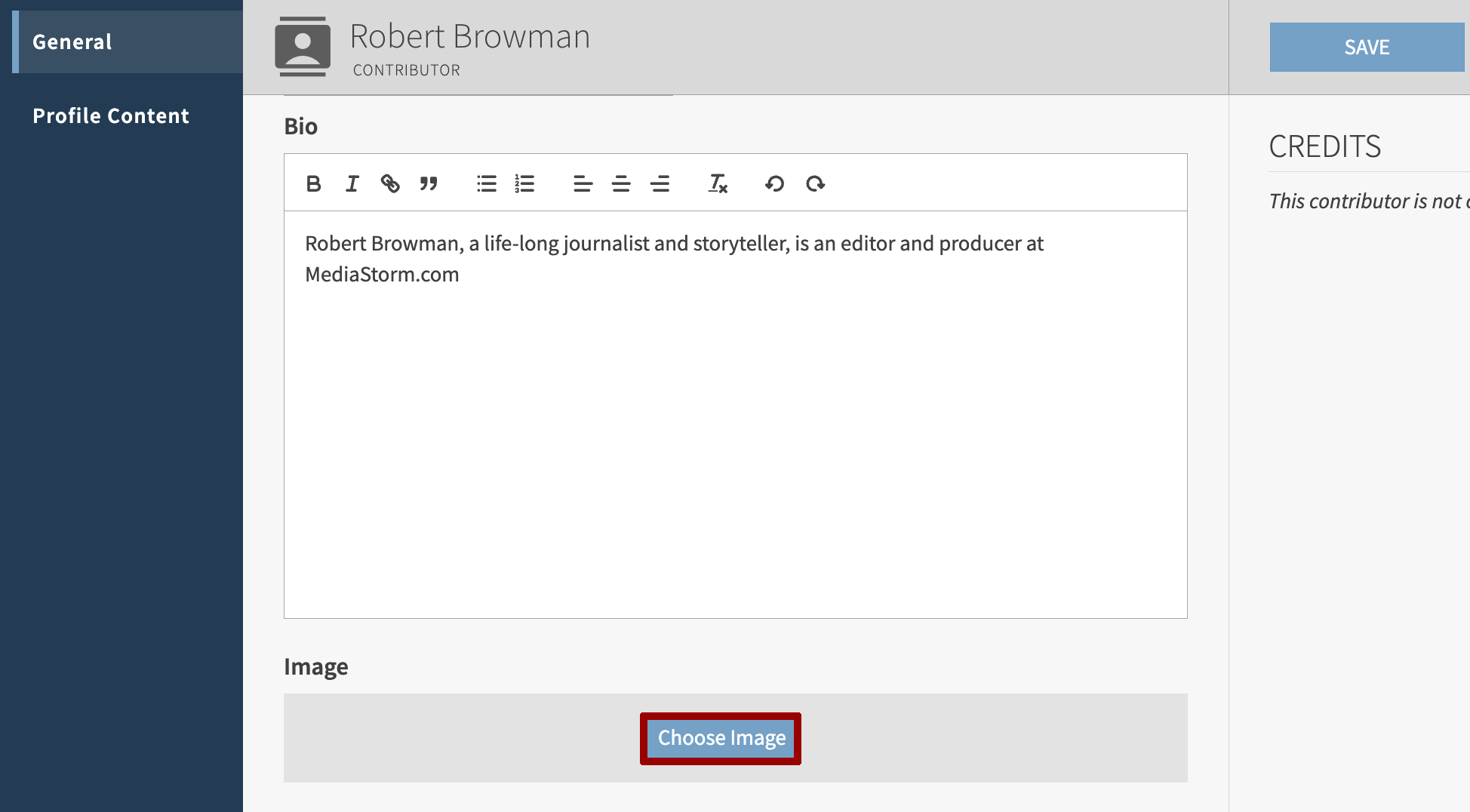The width and height of the screenshot is (1470, 812).
Task: Switch to Profile Content section
Action: [x=111, y=116]
